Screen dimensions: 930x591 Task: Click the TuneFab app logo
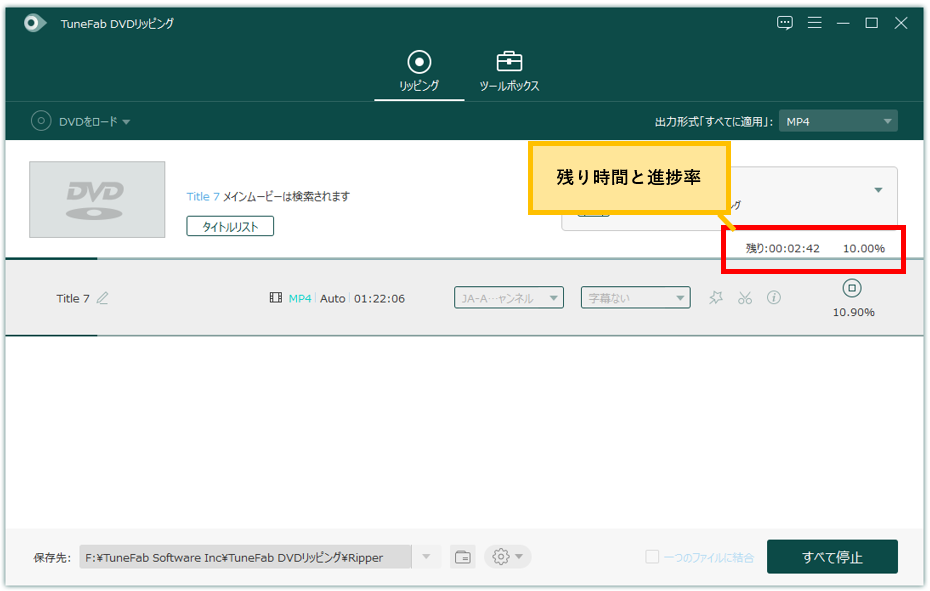coord(34,23)
